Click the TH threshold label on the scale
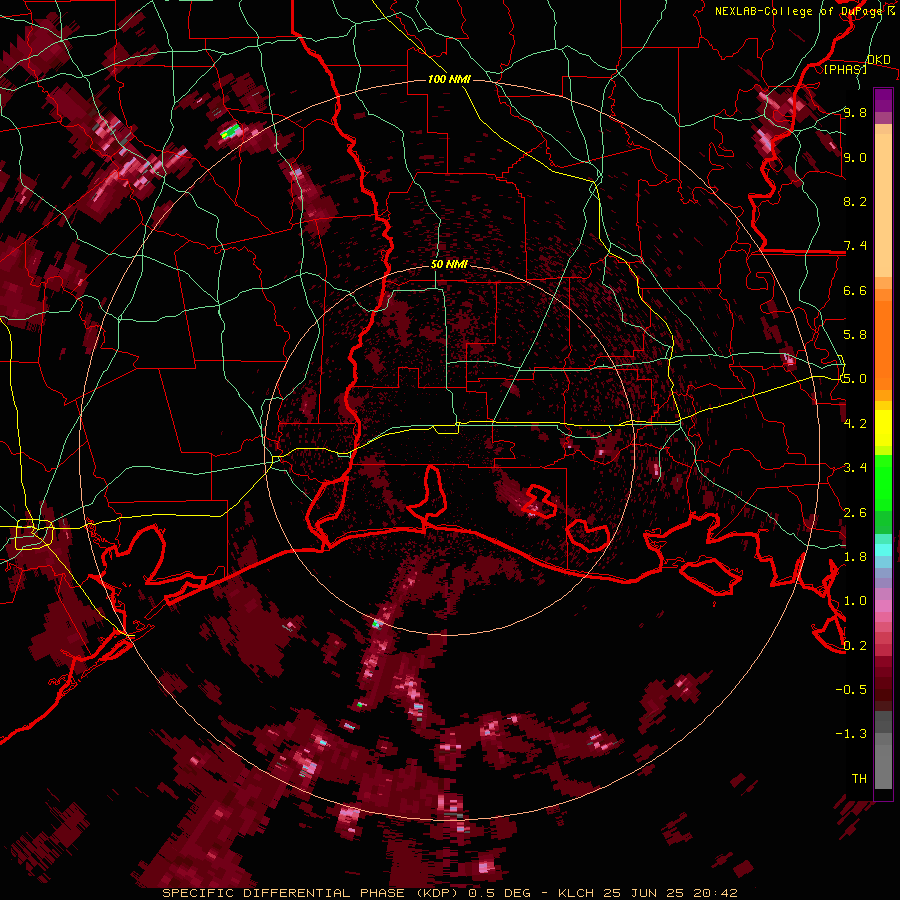This screenshot has width=900, height=900. 859,779
